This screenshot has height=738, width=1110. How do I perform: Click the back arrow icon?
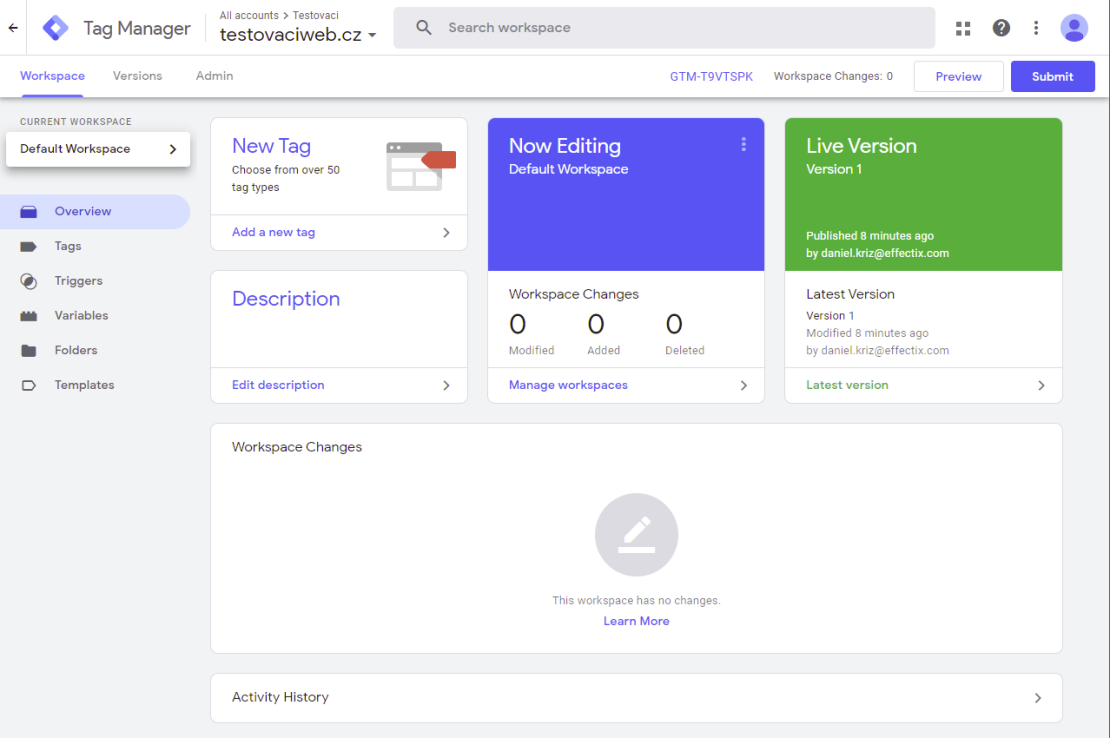pos(13,28)
